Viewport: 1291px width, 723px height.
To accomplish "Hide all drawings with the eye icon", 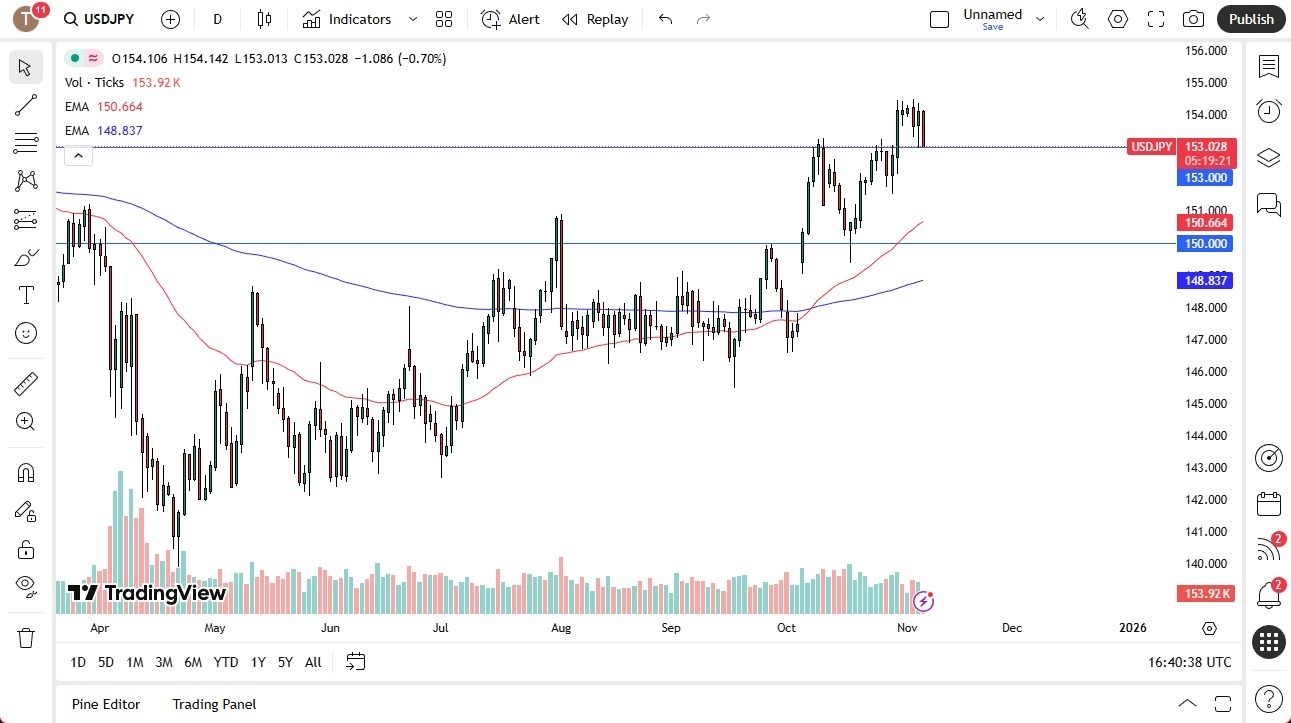I will 26,587.
